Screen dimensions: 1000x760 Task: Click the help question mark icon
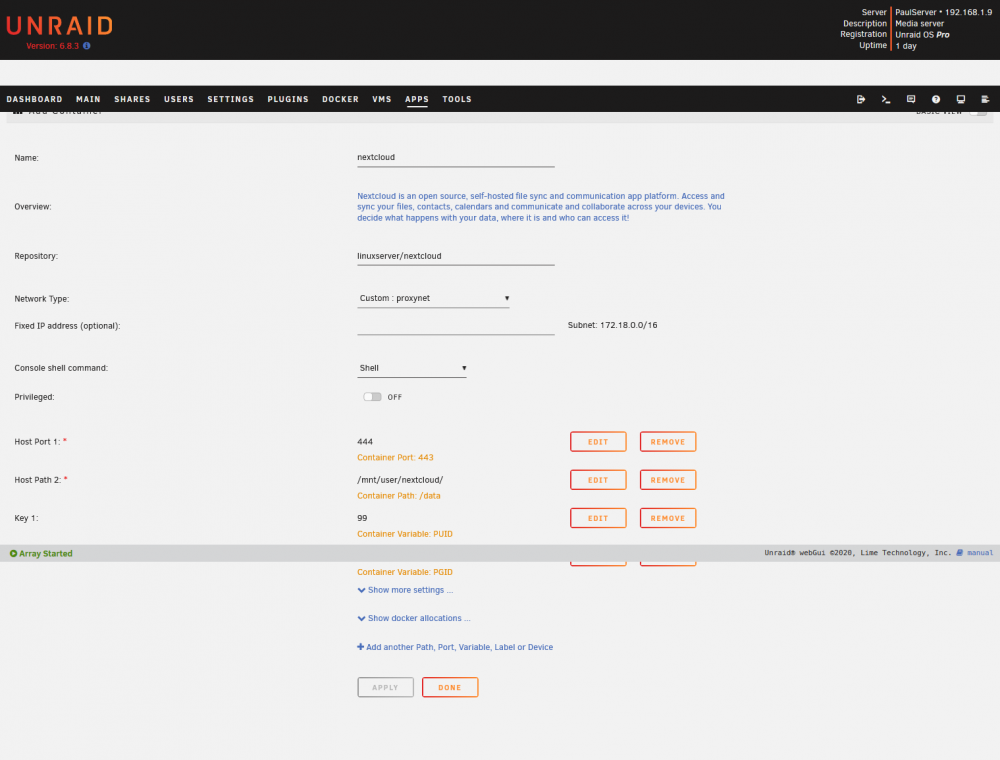pos(936,99)
